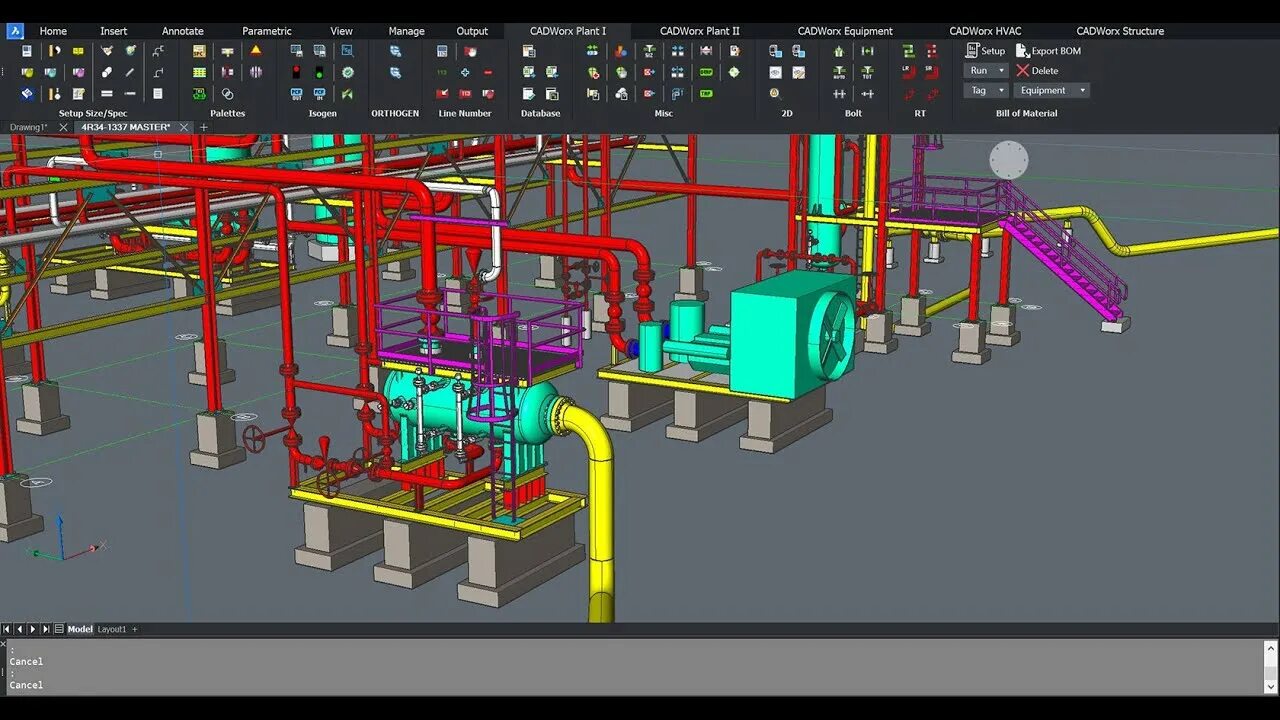Click the command line scrollbar down arrow
The image size is (1280, 720).
(x=1271, y=688)
